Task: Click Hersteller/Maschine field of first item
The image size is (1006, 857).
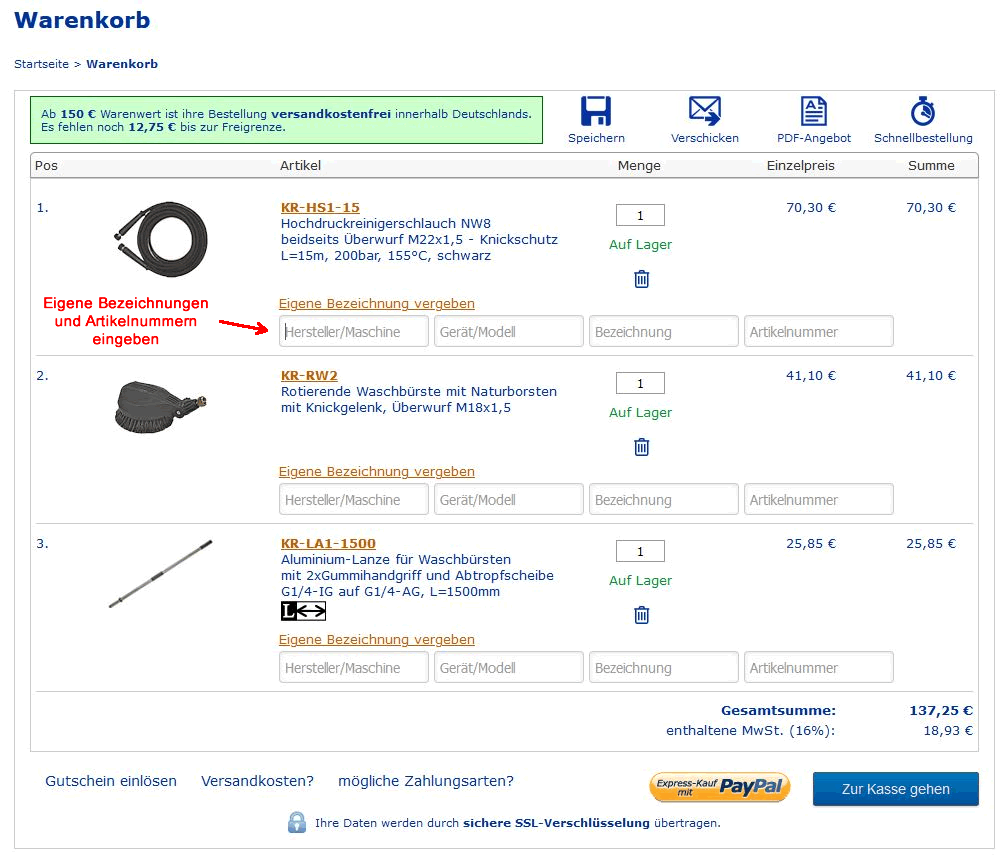Action: click(354, 332)
